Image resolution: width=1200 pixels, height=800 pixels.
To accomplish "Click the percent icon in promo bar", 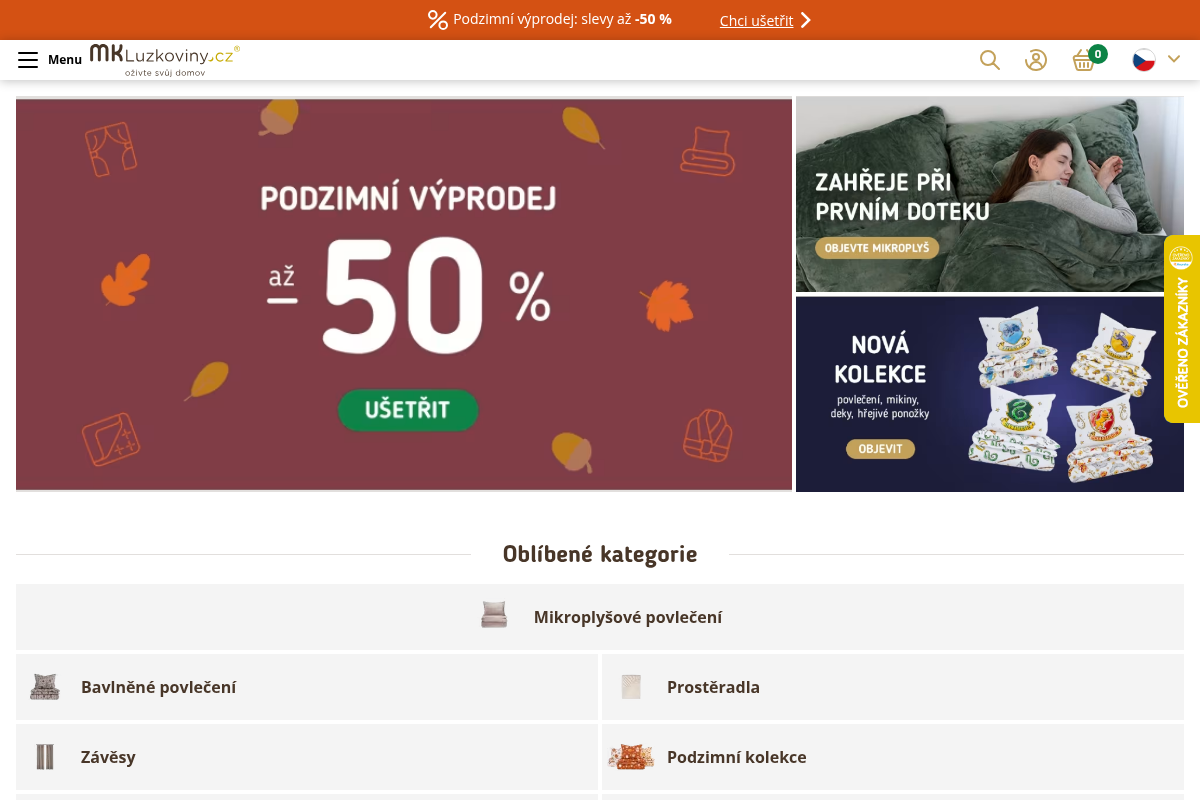I will (438, 20).
